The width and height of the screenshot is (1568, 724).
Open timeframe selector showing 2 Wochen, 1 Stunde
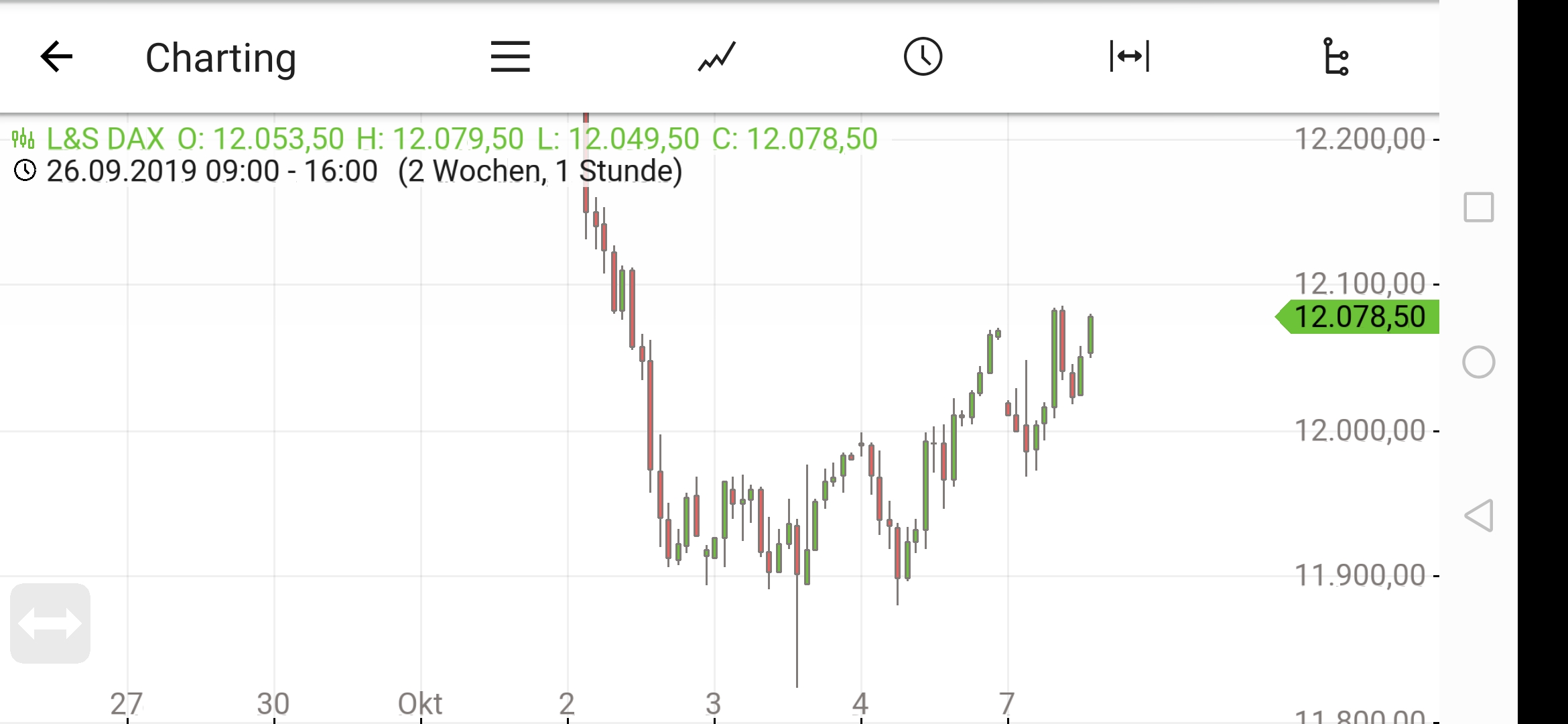pyautogui.click(x=540, y=170)
